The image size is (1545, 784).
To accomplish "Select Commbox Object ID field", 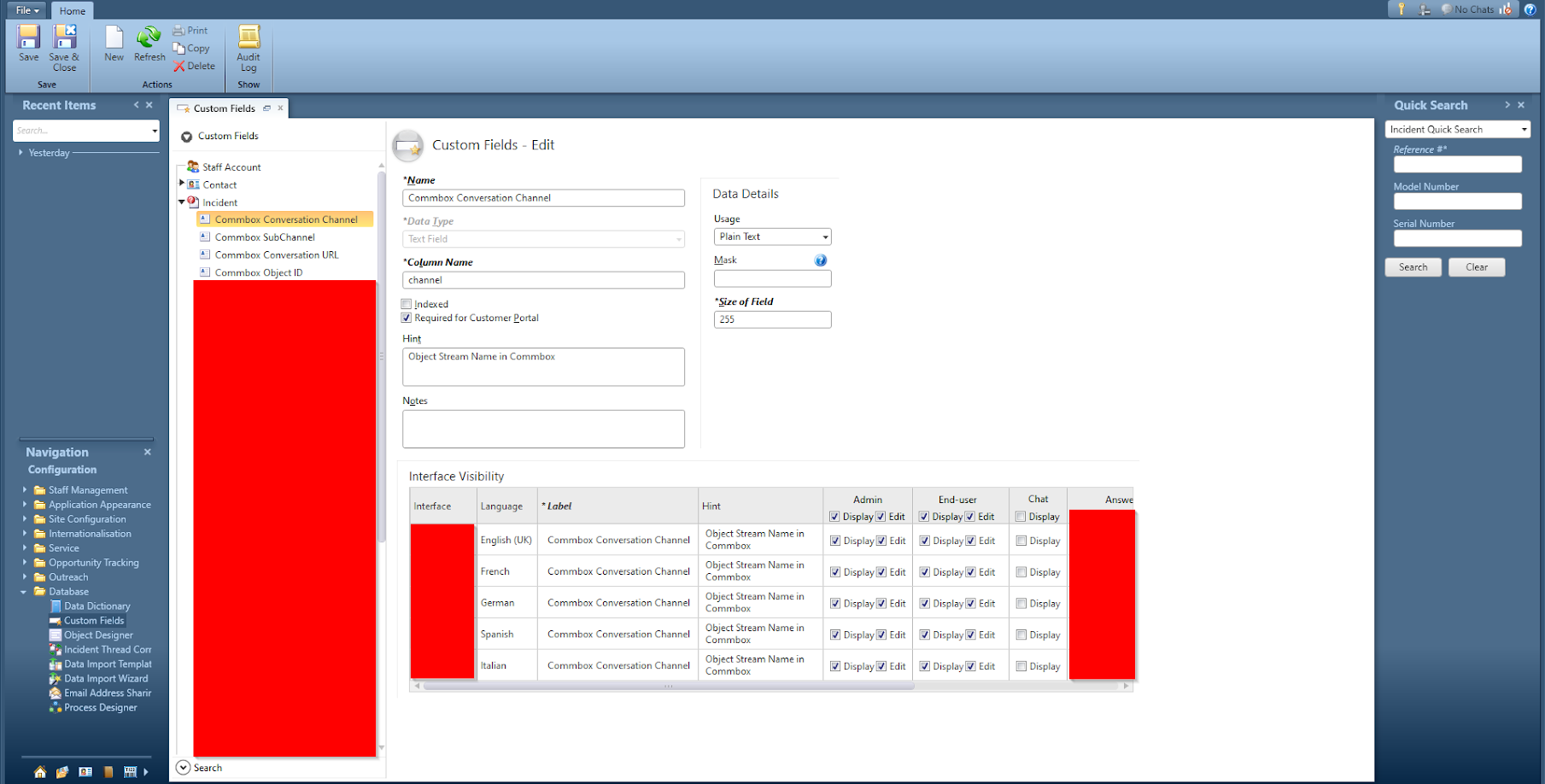I will click(259, 273).
